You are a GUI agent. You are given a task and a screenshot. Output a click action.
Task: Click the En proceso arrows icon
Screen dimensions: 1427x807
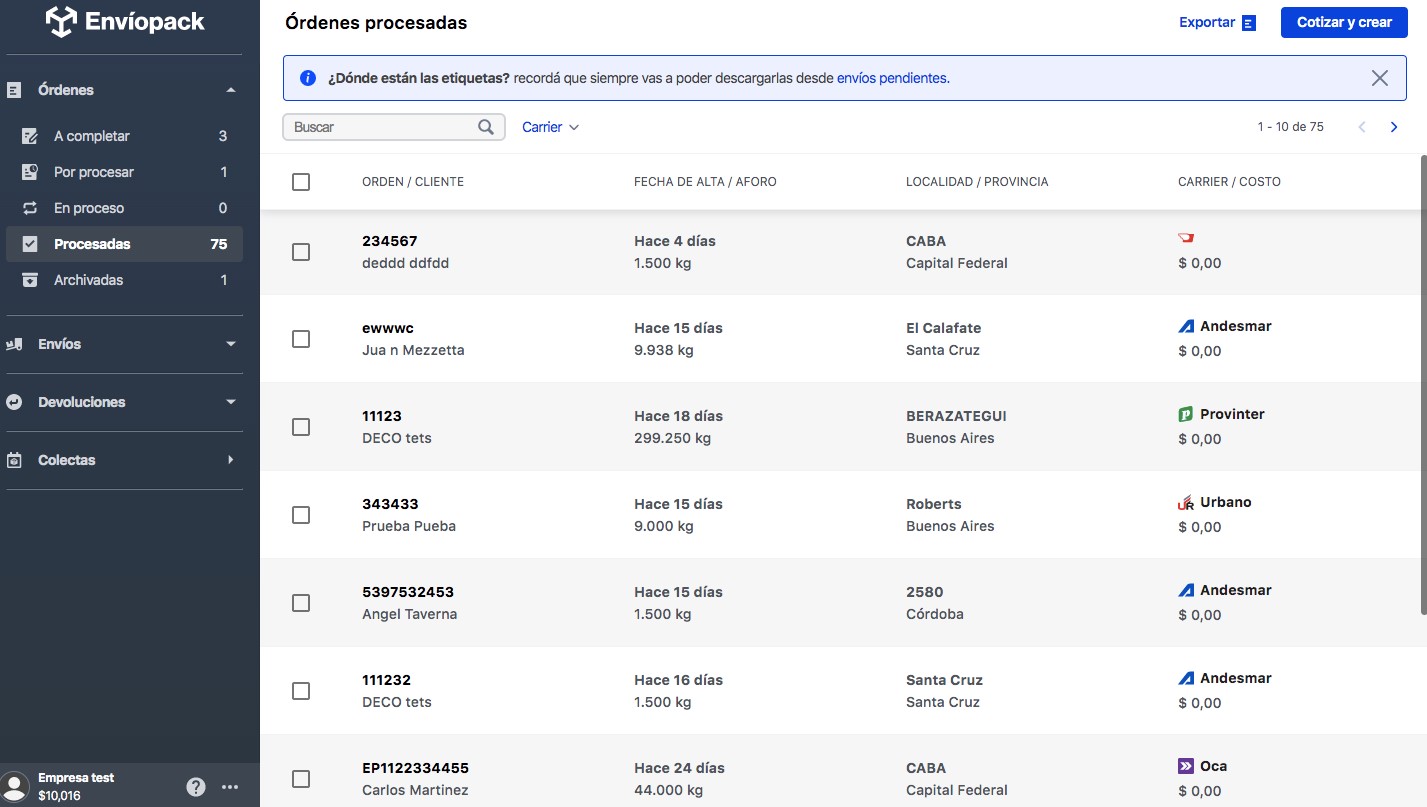[x=30, y=208]
